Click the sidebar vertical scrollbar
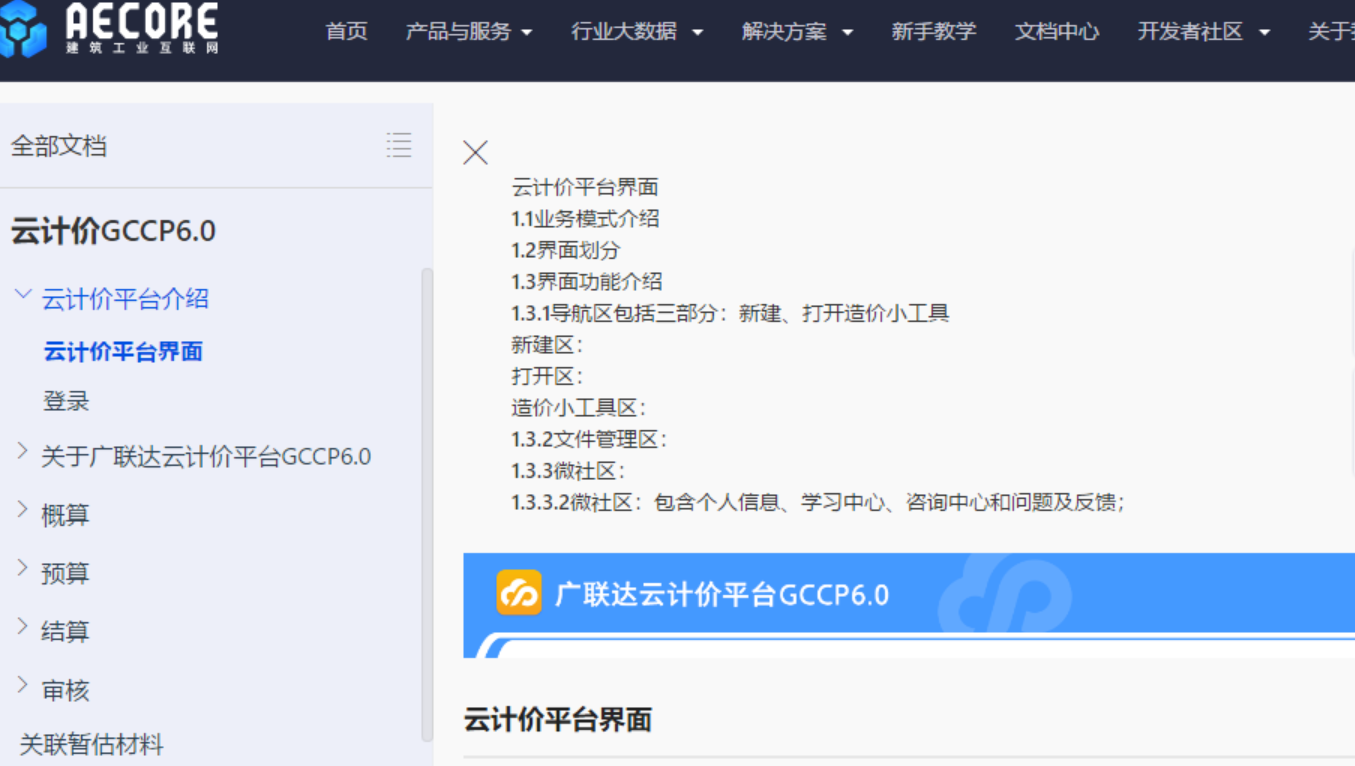The image size is (1355, 766). (428, 503)
